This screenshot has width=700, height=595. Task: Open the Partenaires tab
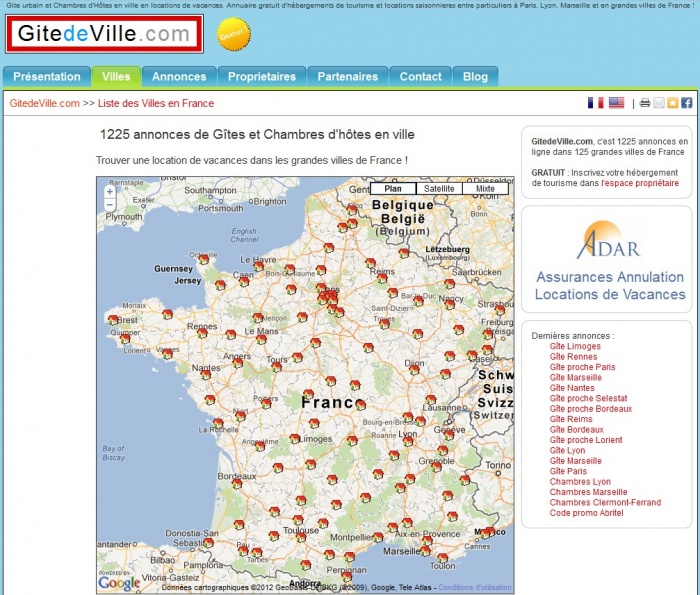click(348, 77)
